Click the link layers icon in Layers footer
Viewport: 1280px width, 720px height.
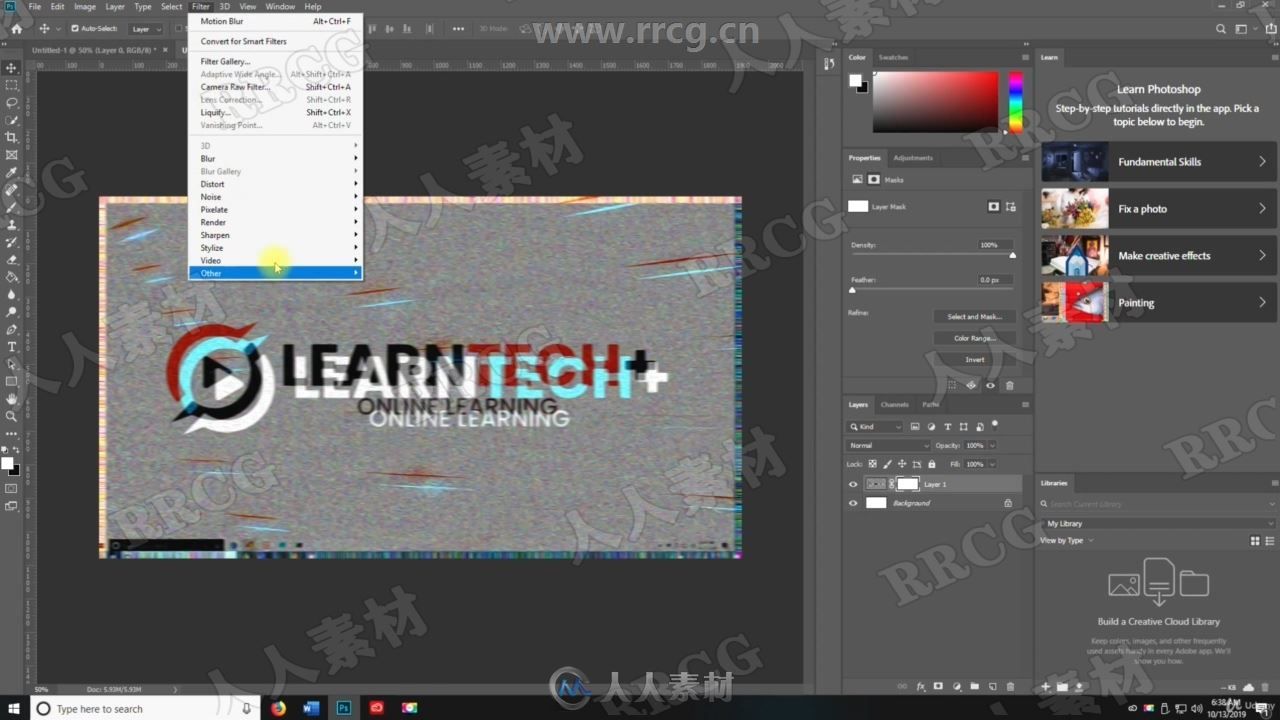[902, 687]
